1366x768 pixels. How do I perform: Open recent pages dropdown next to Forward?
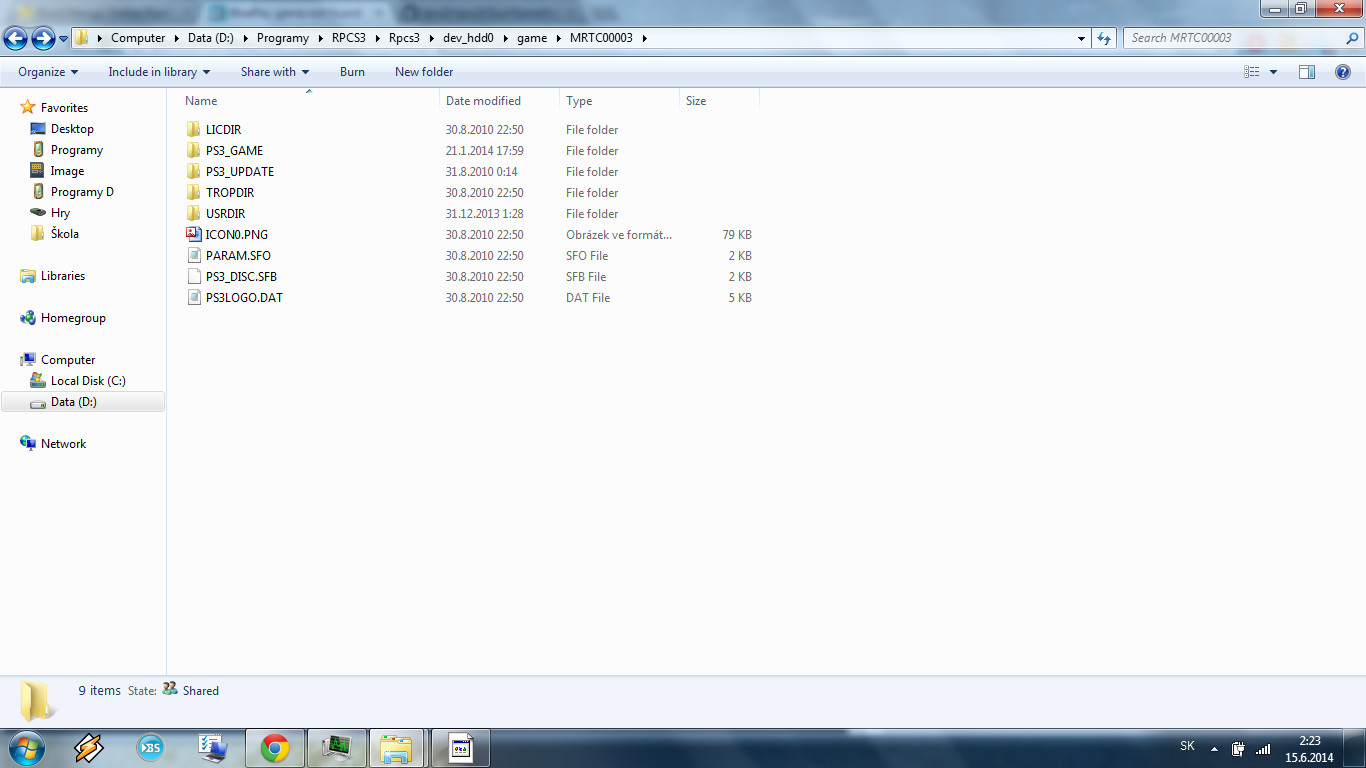pyautogui.click(x=64, y=39)
